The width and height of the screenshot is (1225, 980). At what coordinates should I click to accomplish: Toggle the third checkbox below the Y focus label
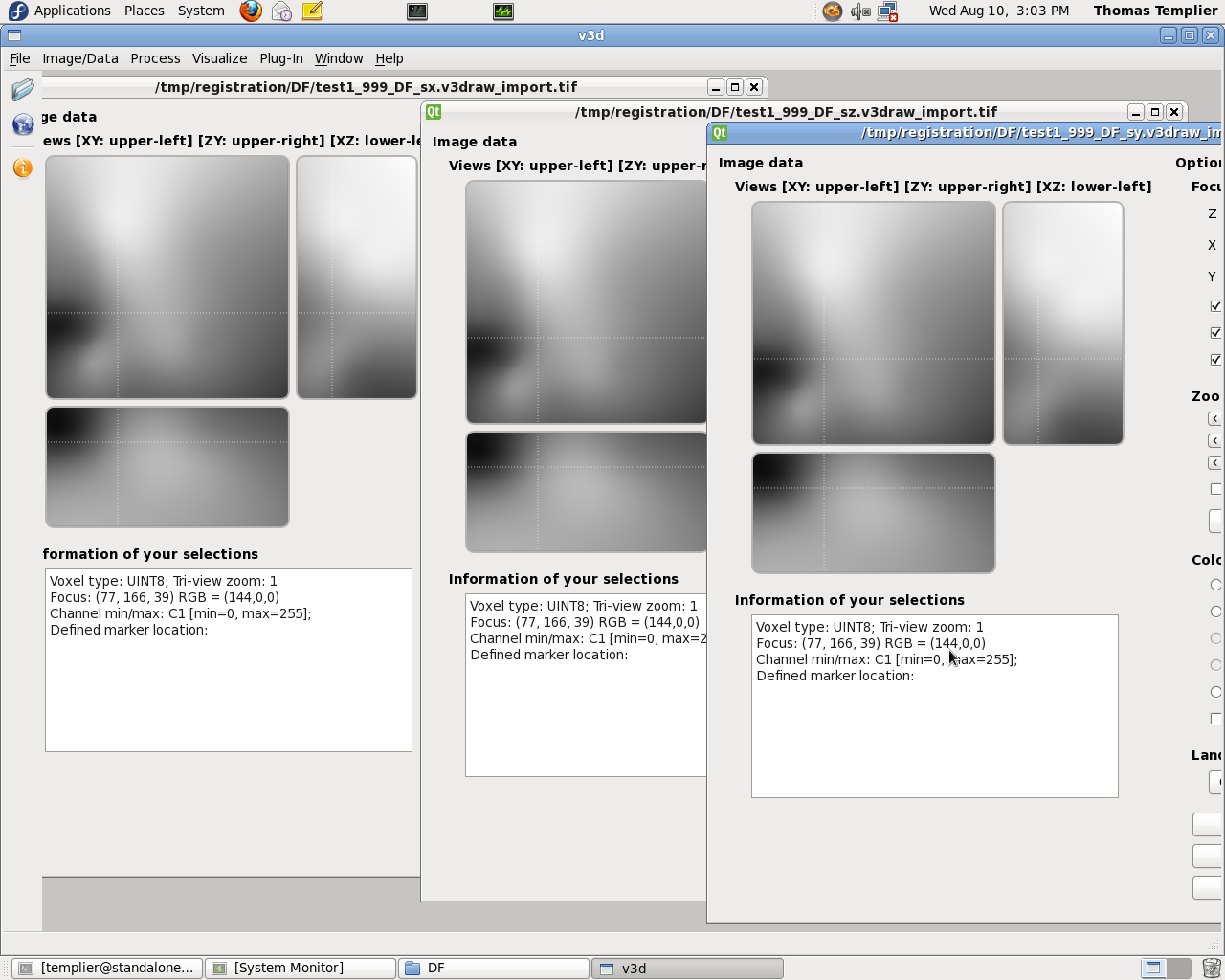[x=1216, y=360]
